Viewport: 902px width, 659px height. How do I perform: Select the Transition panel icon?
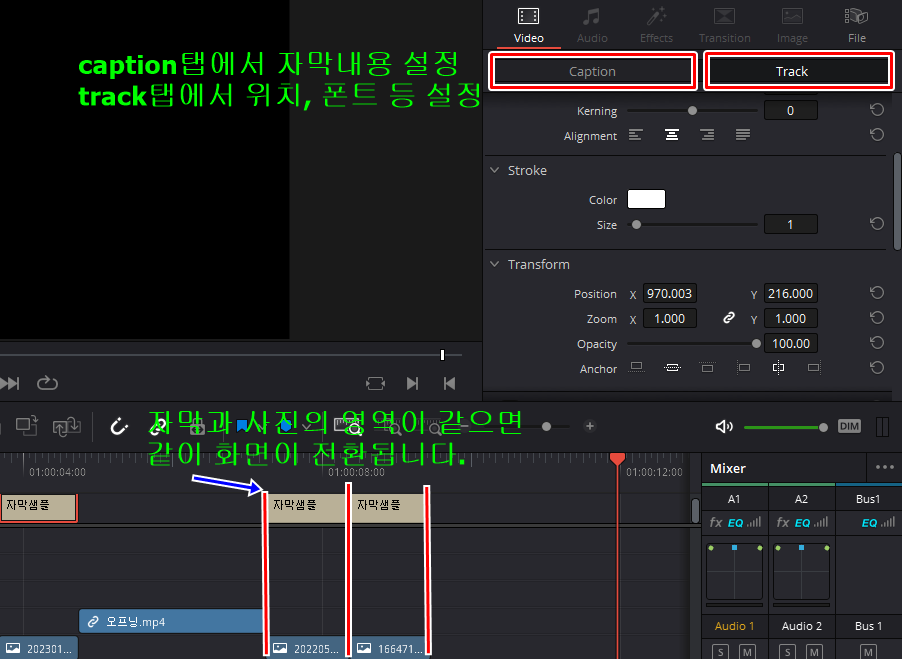click(724, 22)
